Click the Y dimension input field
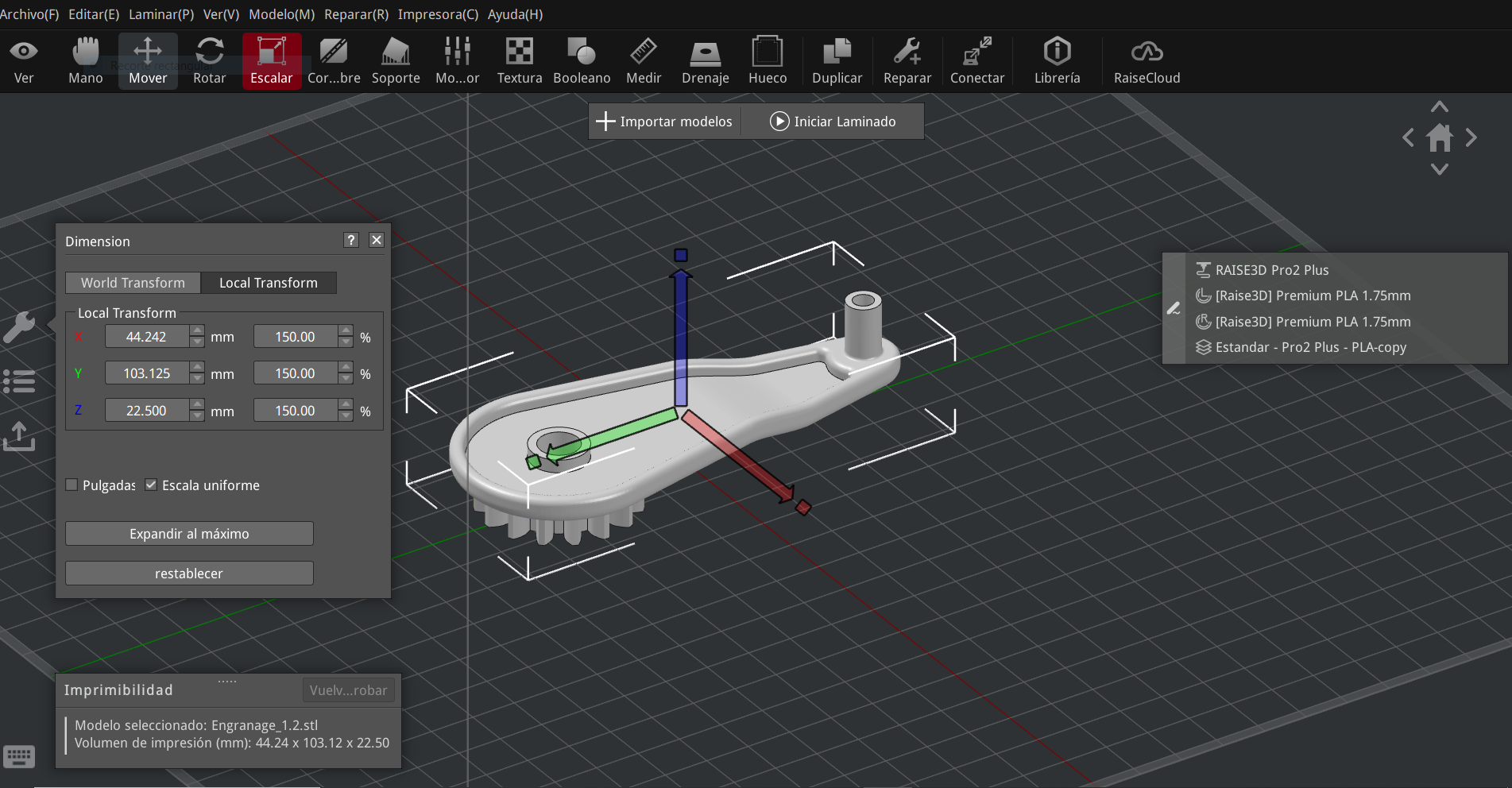1512x788 pixels. 147,373
